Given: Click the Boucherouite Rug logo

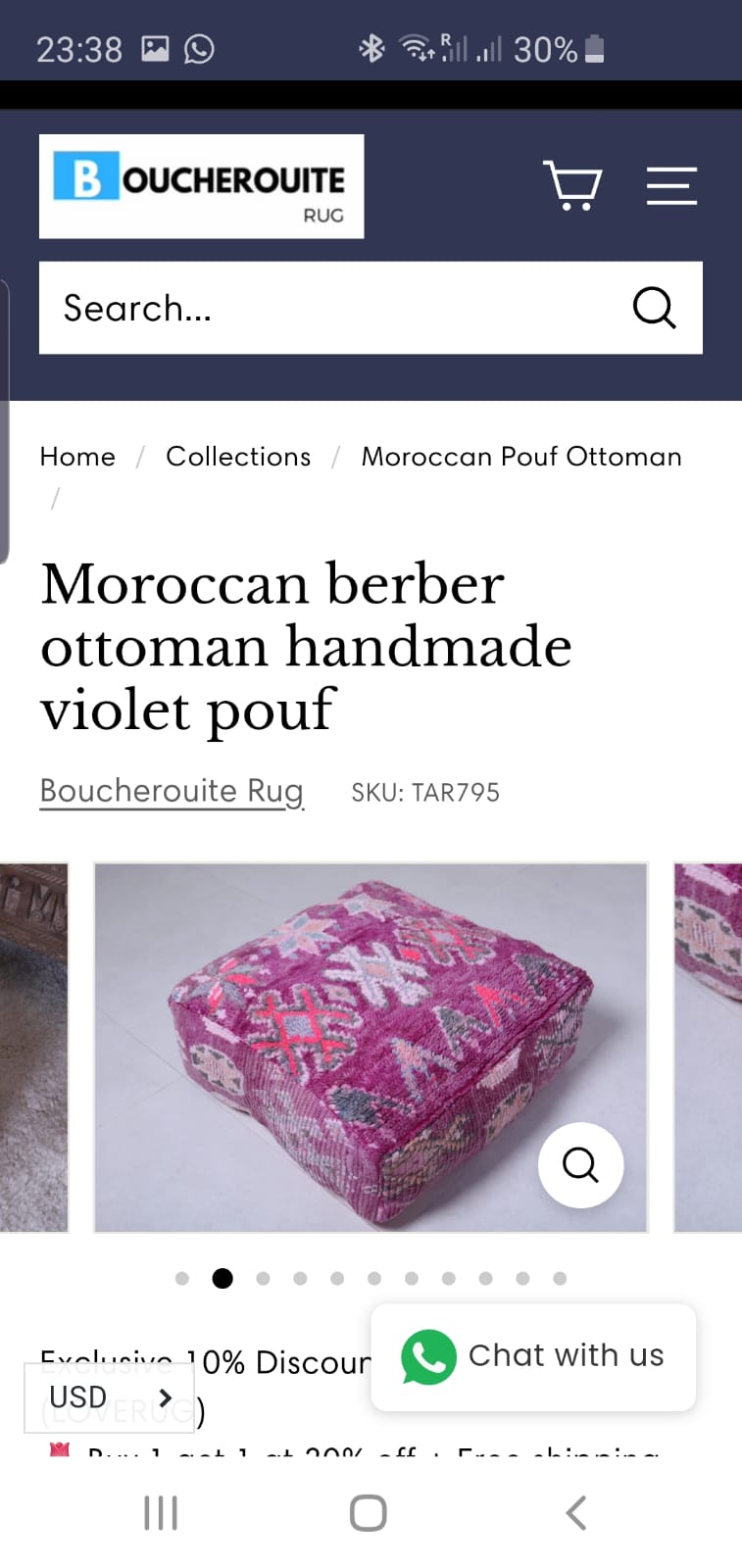Looking at the screenshot, I should pos(201,186).
